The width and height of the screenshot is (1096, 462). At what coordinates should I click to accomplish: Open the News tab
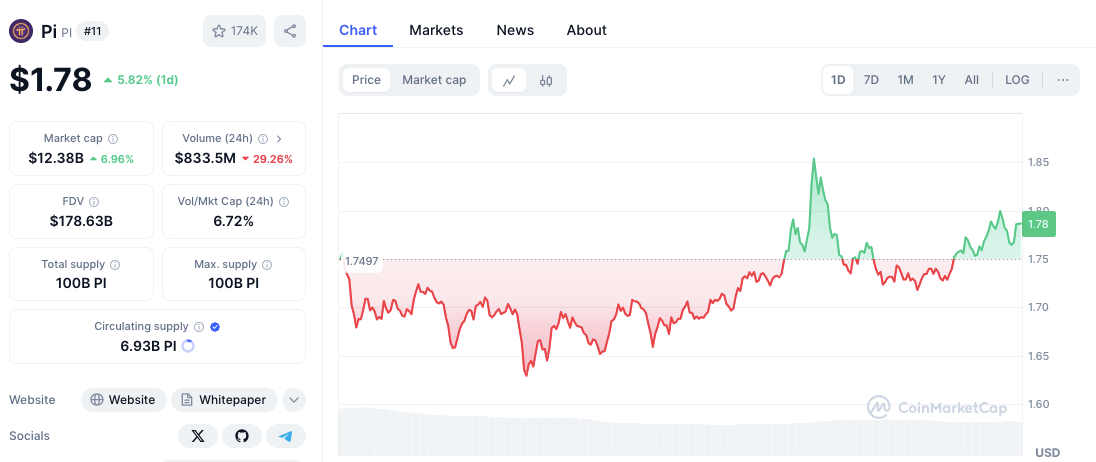click(515, 30)
